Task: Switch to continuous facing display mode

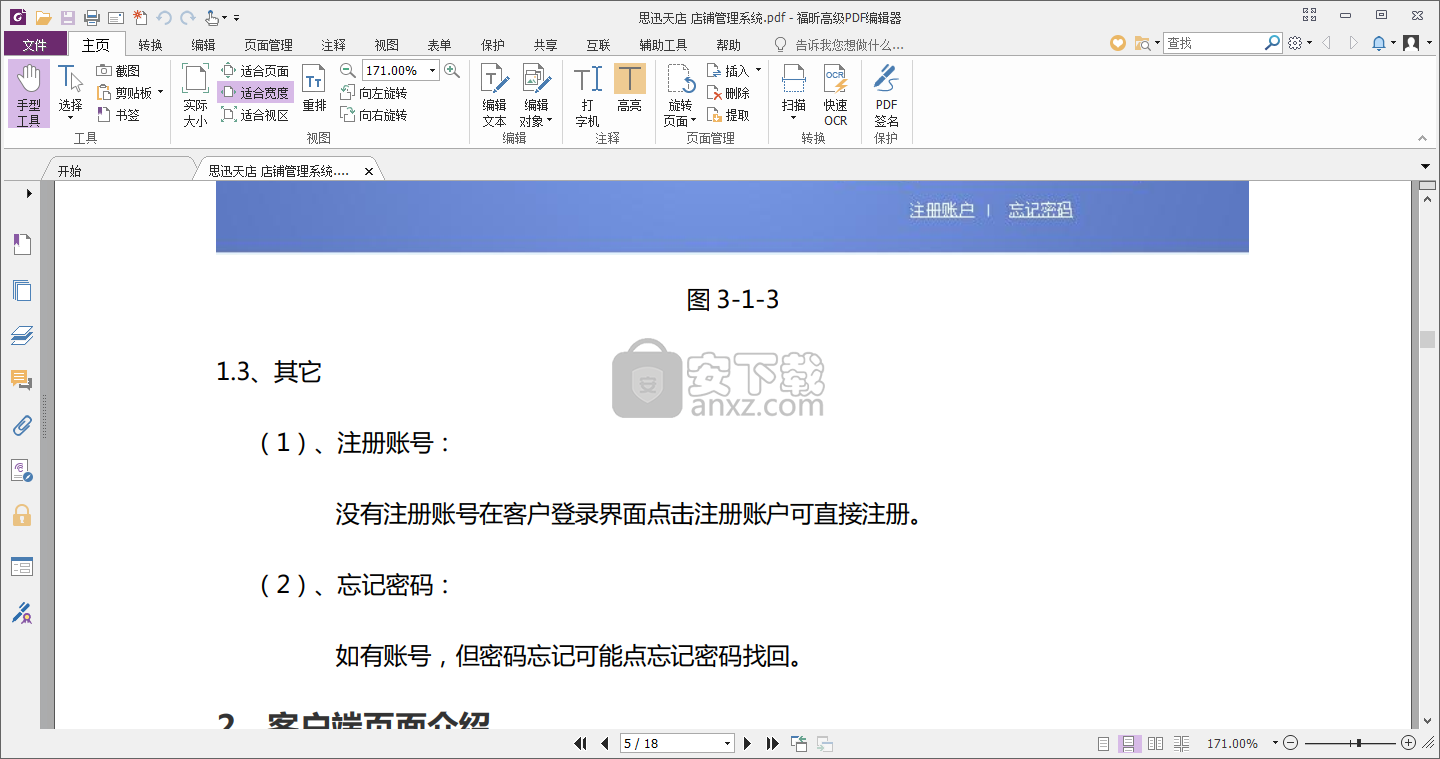Action: click(x=1181, y=743)
